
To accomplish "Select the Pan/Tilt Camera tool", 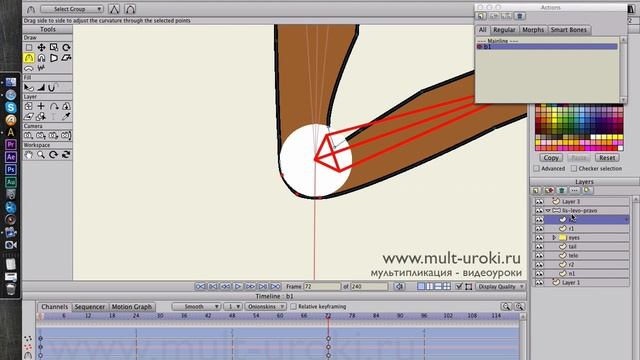I will pos(66,135).
